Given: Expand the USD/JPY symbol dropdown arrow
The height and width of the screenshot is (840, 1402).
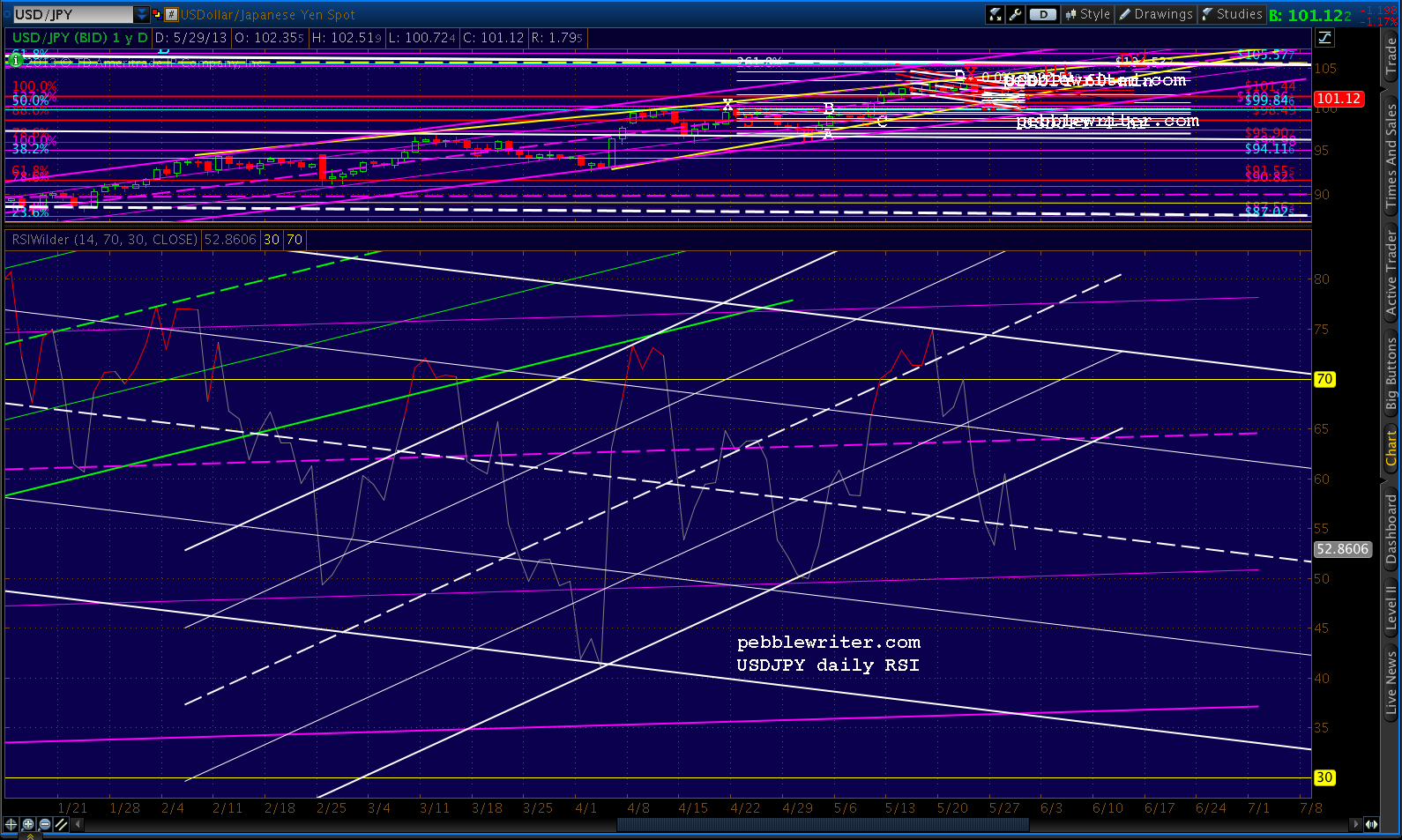Looking at the screenshot, I should (x=141, y=14).
